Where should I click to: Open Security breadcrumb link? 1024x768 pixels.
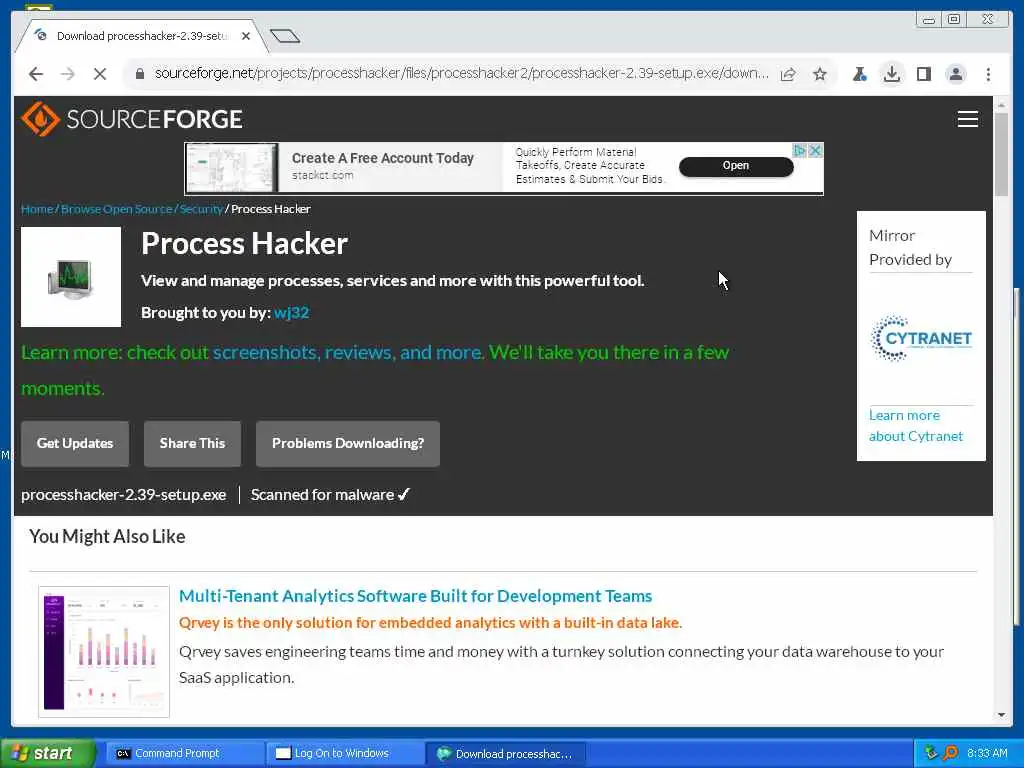(201, 209)
